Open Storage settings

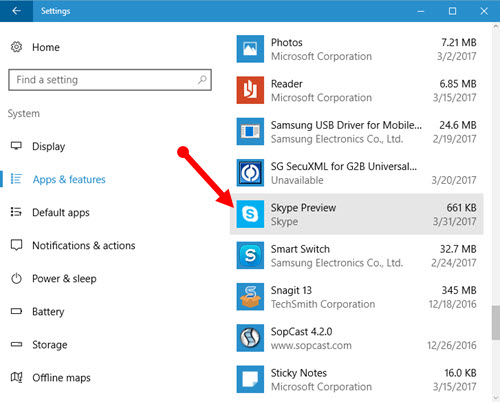tap(50, 345)
